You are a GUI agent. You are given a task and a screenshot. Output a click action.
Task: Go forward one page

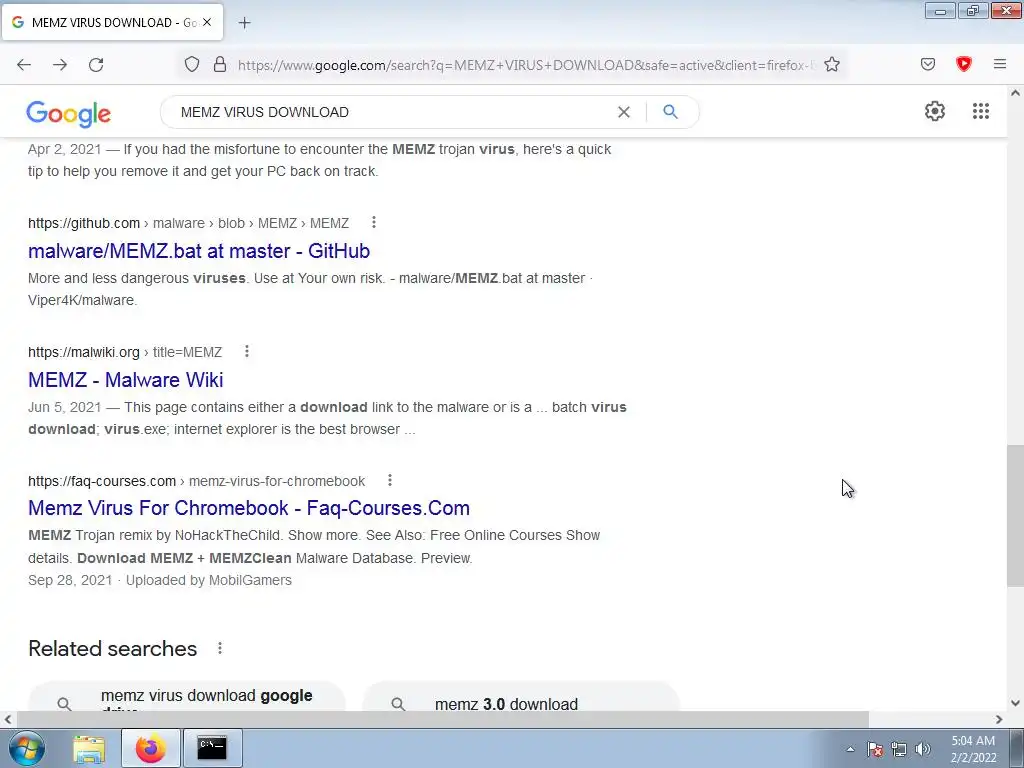pyautogui.click(x=60, y=65)
